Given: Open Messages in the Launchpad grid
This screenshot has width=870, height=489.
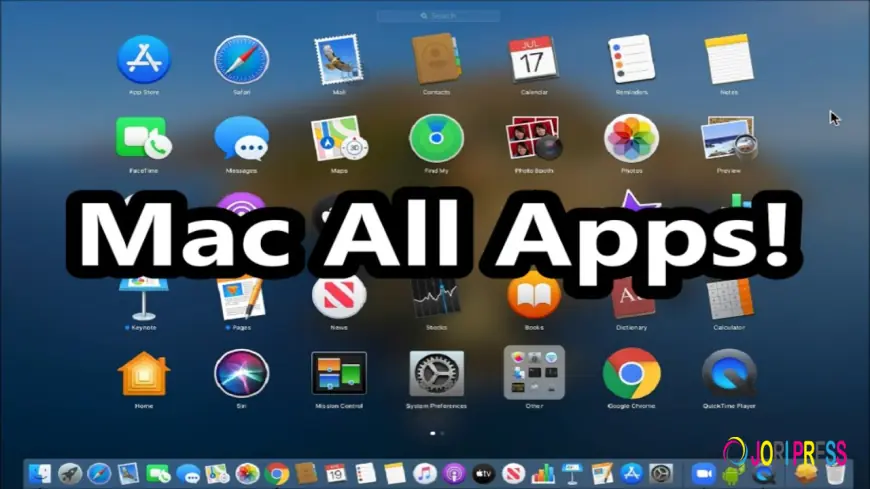Looking at the screenshot, I should 241,138.
